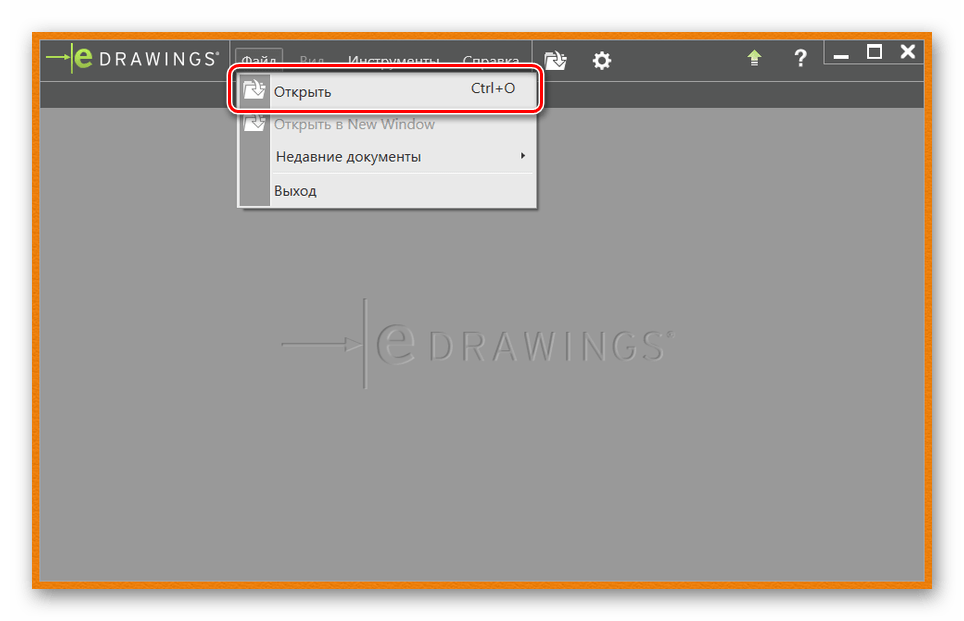The height and width of the screenshot is (621, 964).
Task: Click the Open file icon in the toolbar
Action: click(x=555, y=60)
